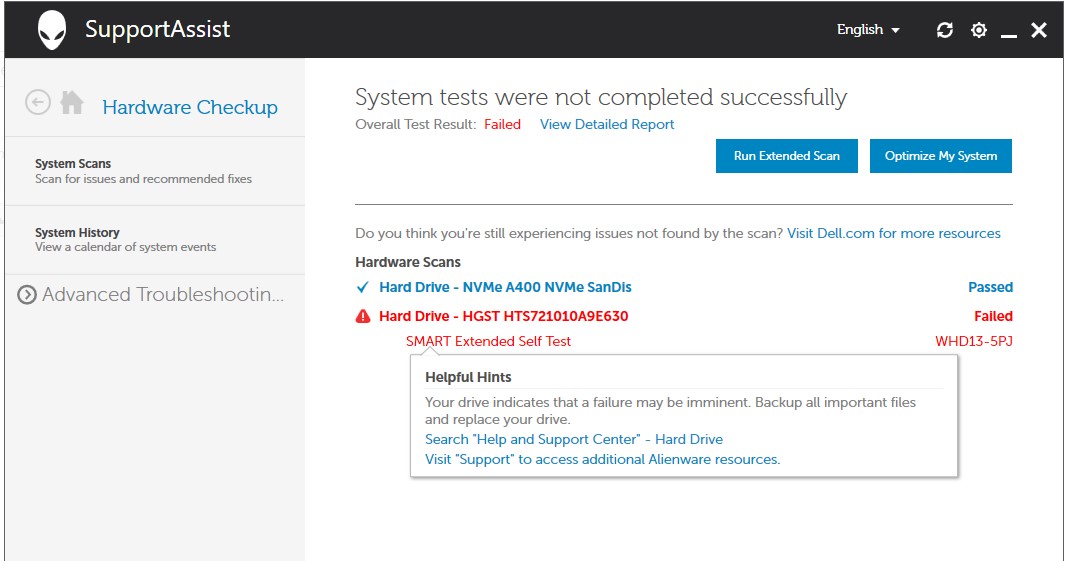Screen dimensions: 1069x561
Task: Click the refresh icon in title bar
Action: click(x=944, y=30)
